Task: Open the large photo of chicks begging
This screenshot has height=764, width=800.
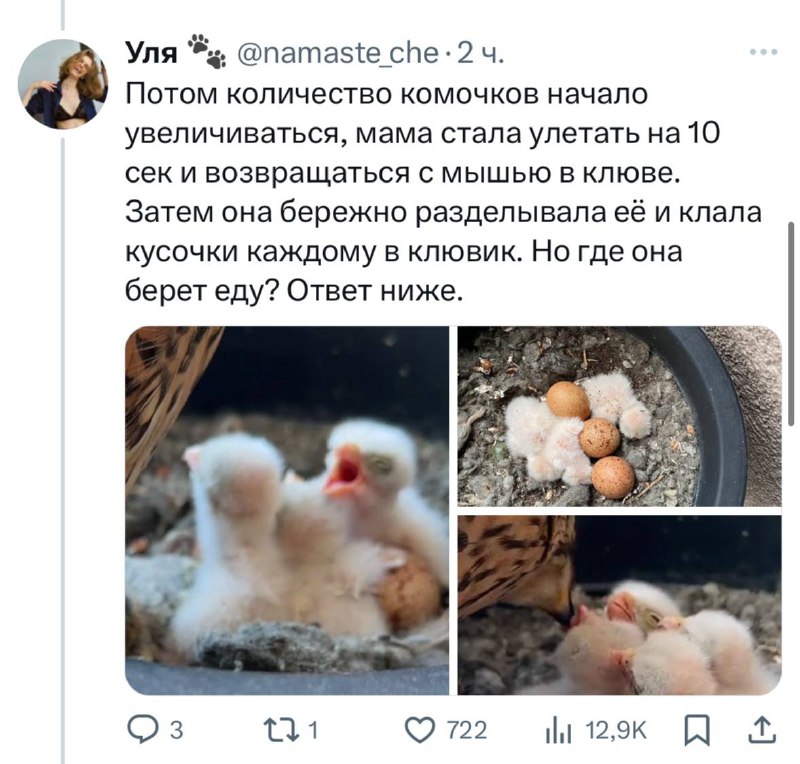Action: 287,510
